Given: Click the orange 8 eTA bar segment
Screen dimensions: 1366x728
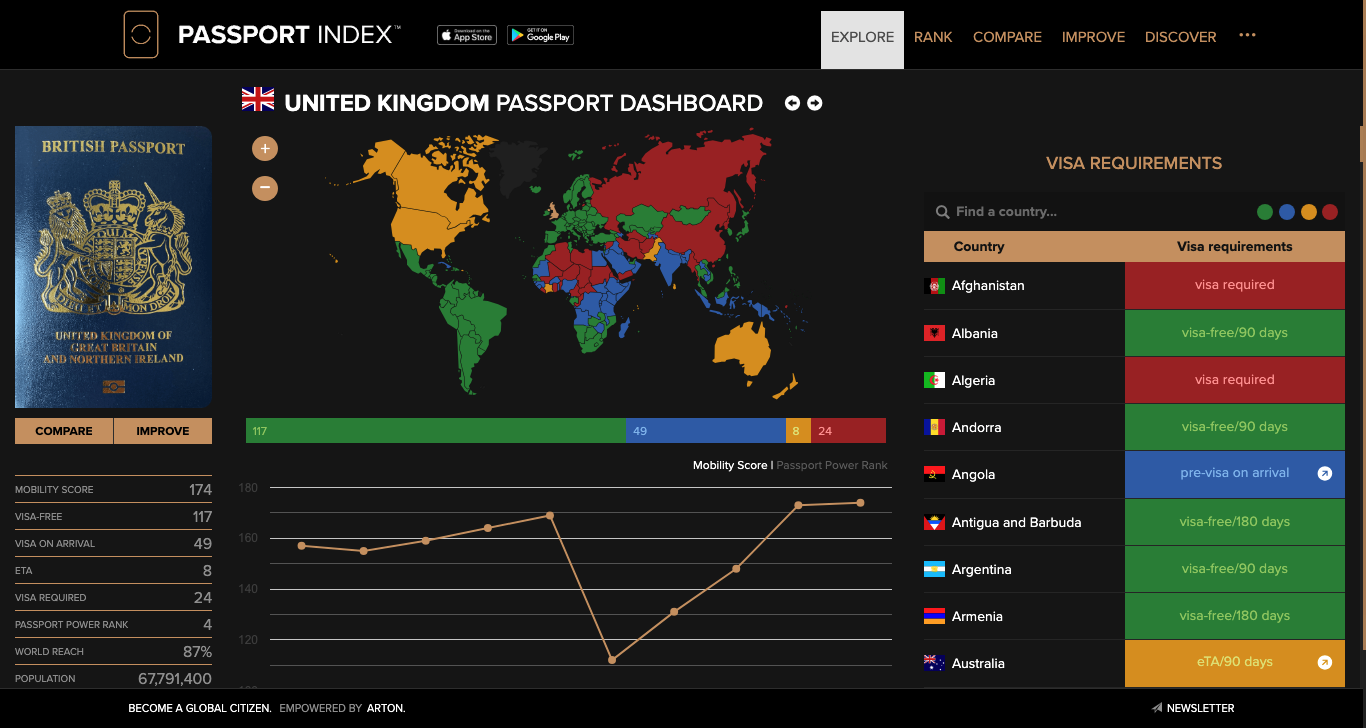Looking at the screenshot, I should (798, 431).
